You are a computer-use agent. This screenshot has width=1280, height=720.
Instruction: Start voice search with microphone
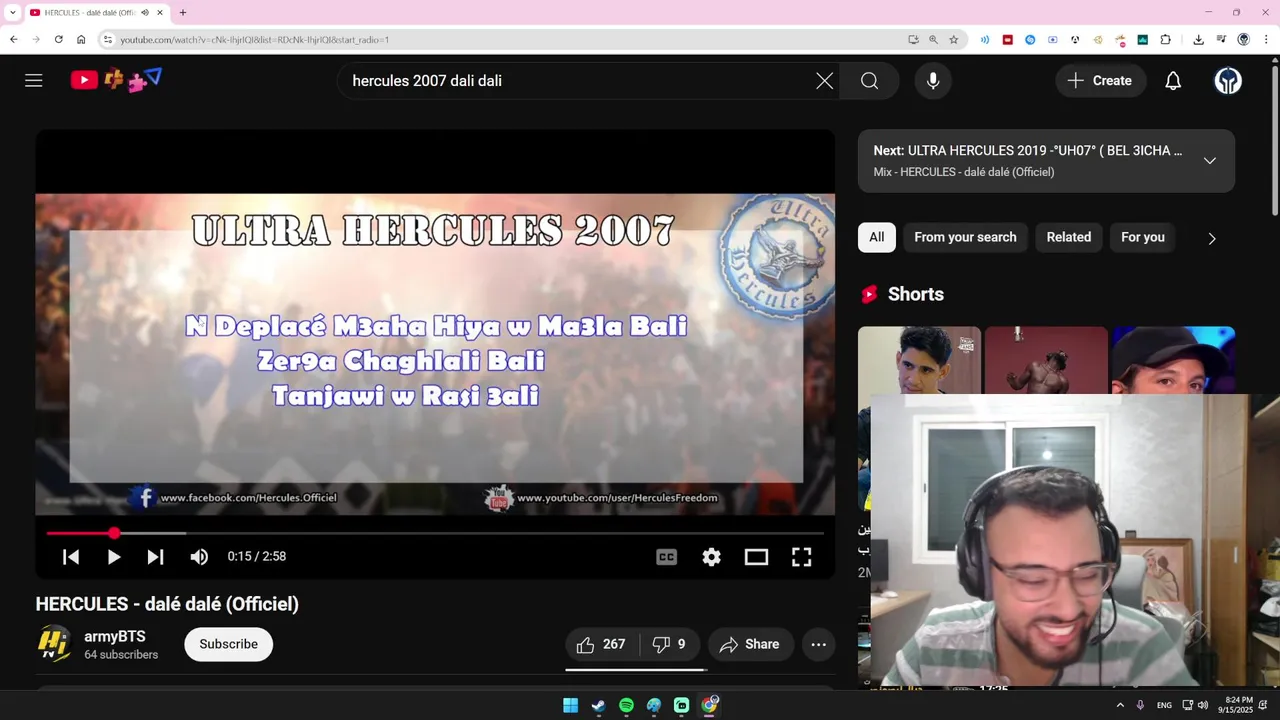click(x=933, y=81)
